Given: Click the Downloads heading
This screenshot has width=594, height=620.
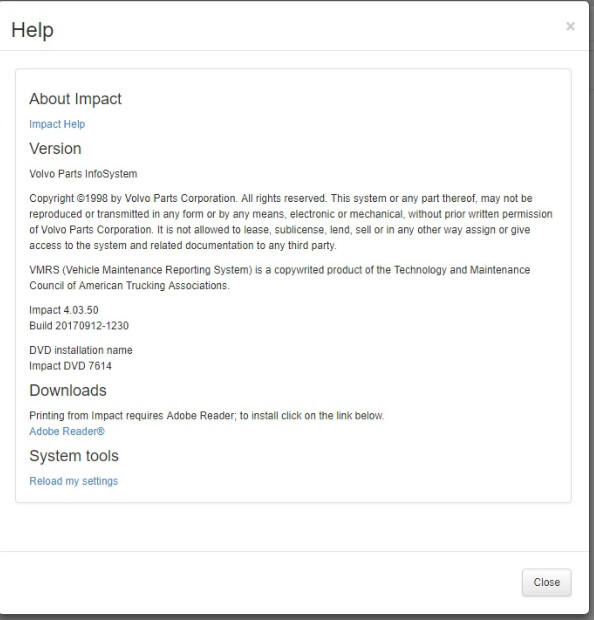Looking at the screenshot, I should 68,391.
